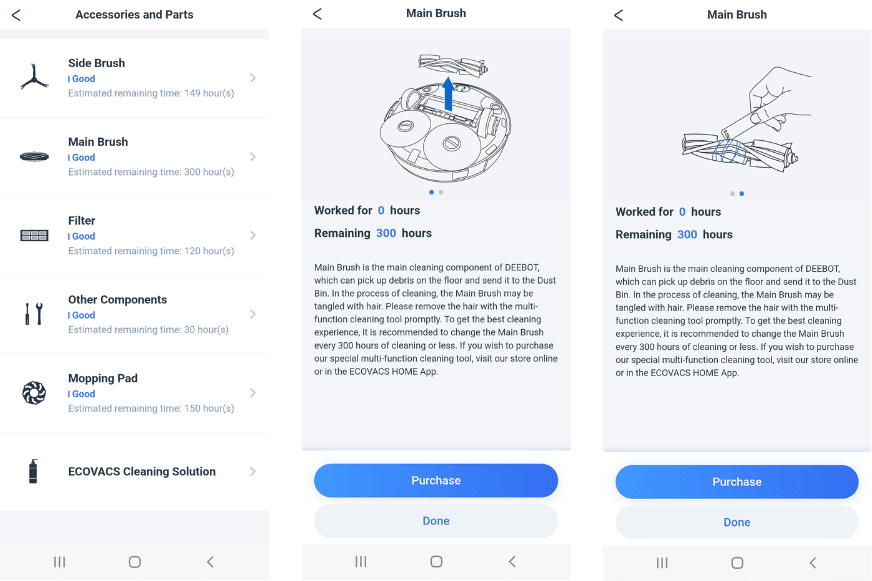Tap the Mopping Pad icon
872x581 pixels.
[34, 393]
